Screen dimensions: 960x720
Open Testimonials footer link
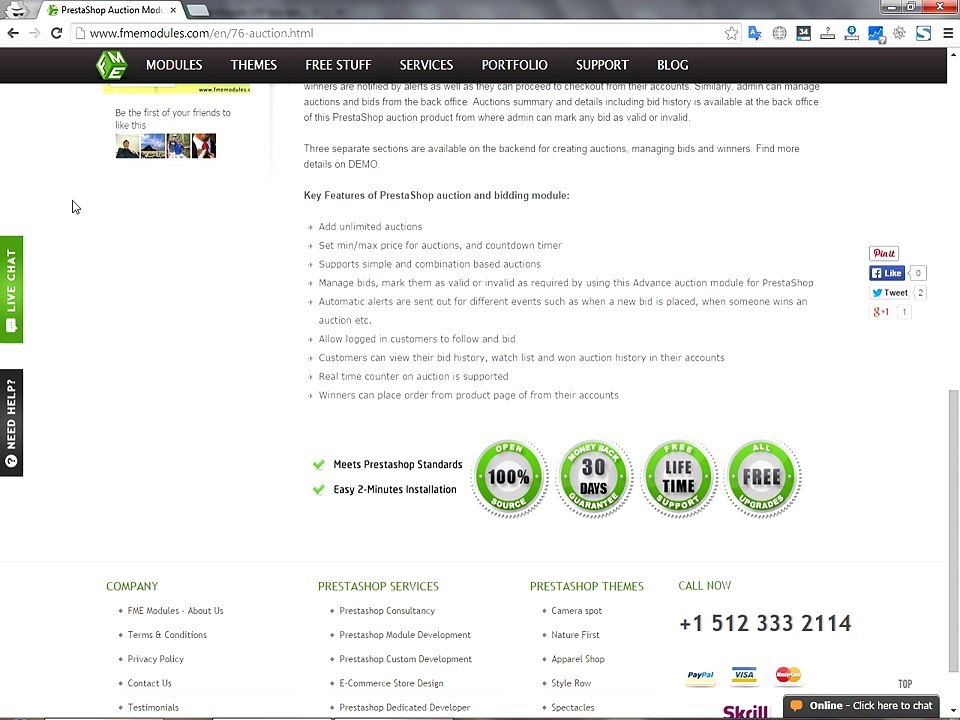[x=153, y=707]
